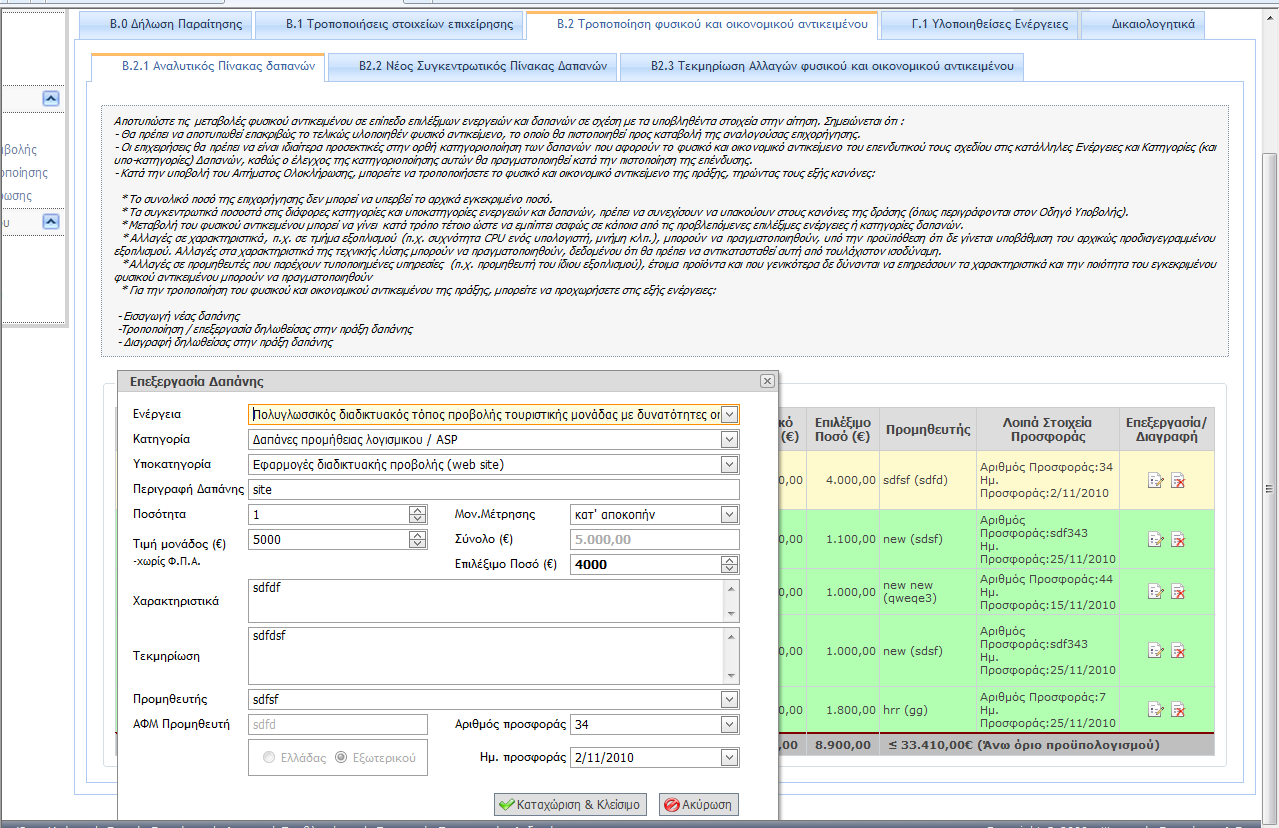1279x828 pixels.
Task: Delete the hrr (gg) expense row
Action: (x=1178, y=710)
